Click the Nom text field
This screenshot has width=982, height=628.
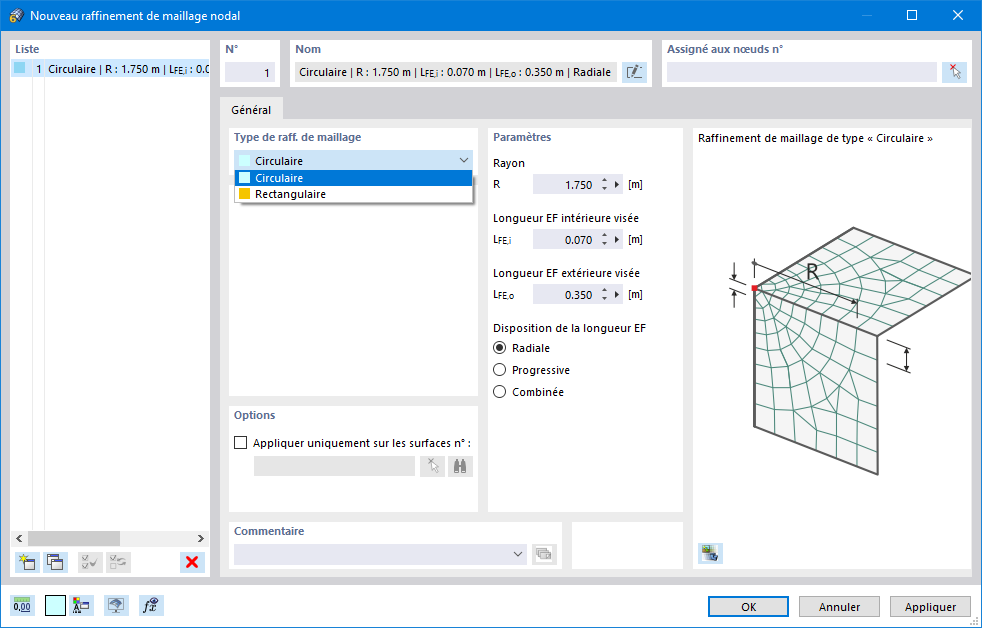click(x=456, y=72)
